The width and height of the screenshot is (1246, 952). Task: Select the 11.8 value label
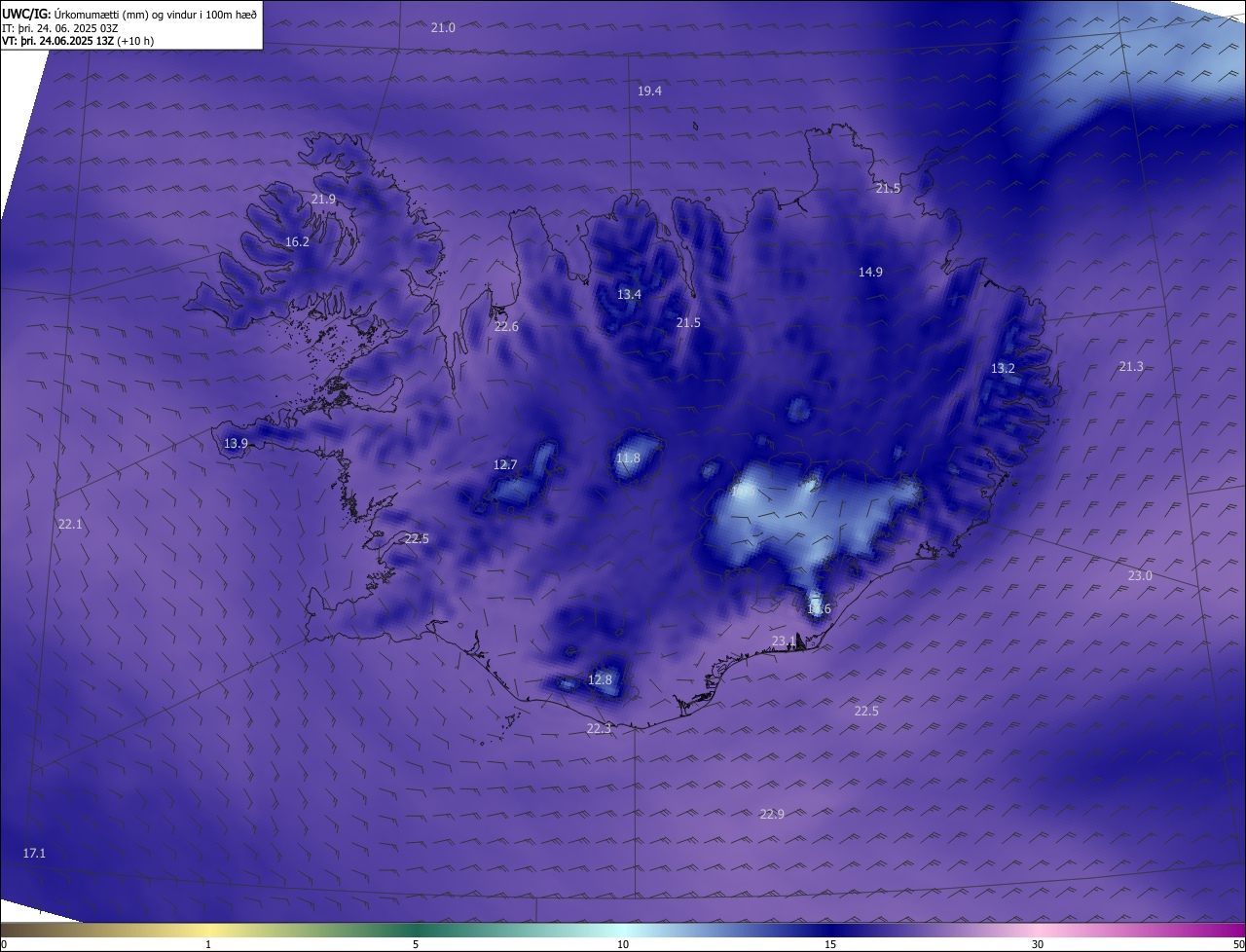coord(628,458)
